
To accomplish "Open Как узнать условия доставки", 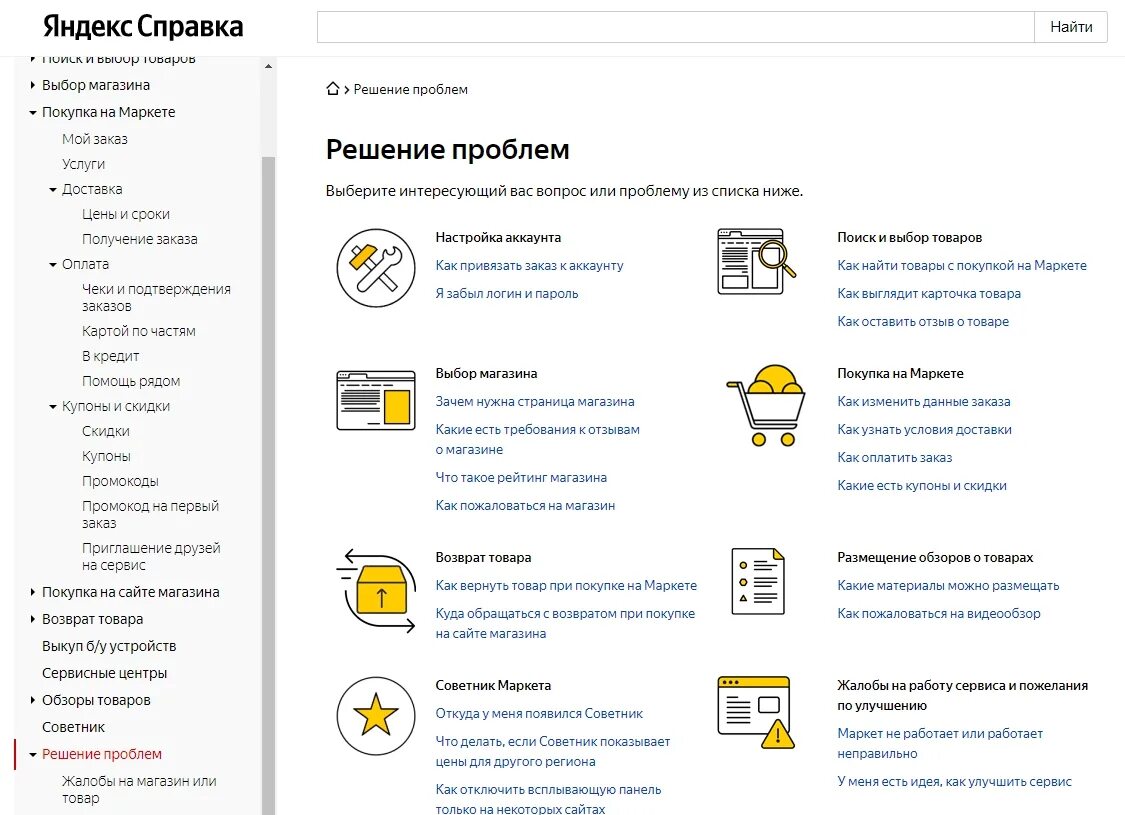I will 924,429.
